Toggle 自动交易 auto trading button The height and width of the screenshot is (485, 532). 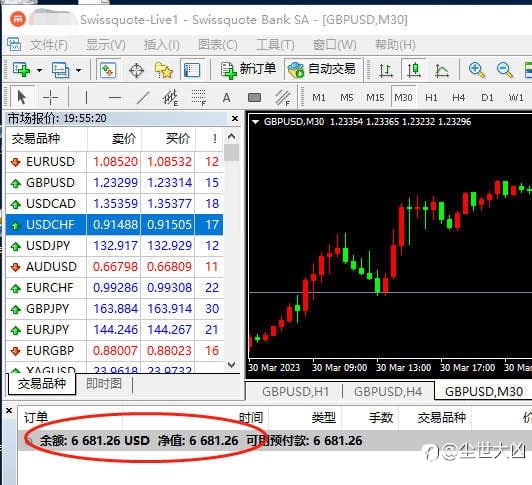(322, 70)
